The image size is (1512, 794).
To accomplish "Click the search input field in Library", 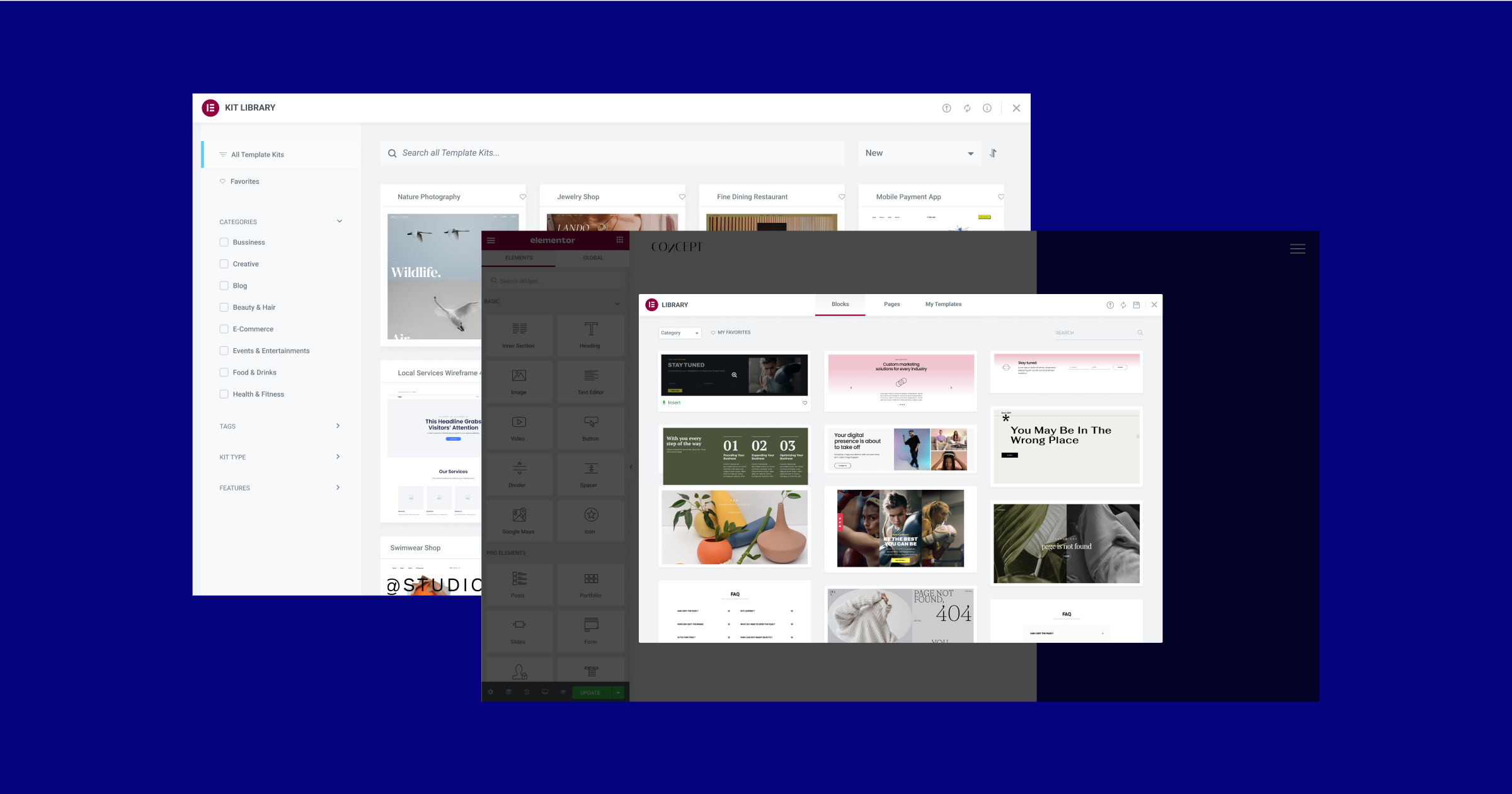I will pyautogui.click(x=1095, y=332).
